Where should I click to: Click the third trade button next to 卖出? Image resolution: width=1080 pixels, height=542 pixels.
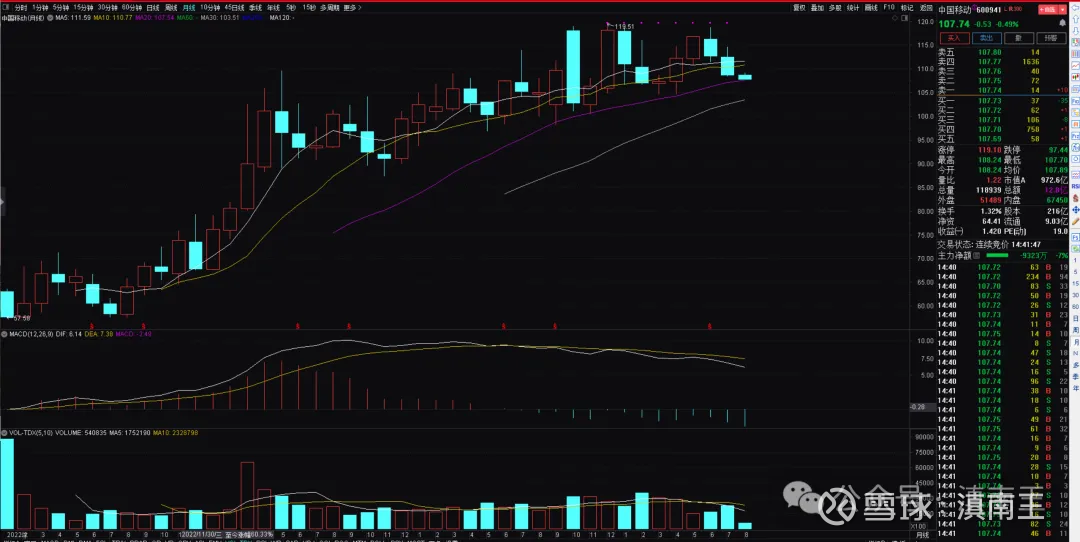(x=1018, y=38)
